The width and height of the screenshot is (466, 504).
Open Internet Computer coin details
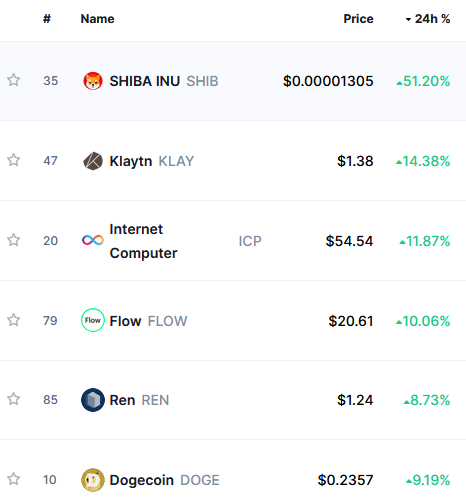pyautogui.click(x=143, y=241)
